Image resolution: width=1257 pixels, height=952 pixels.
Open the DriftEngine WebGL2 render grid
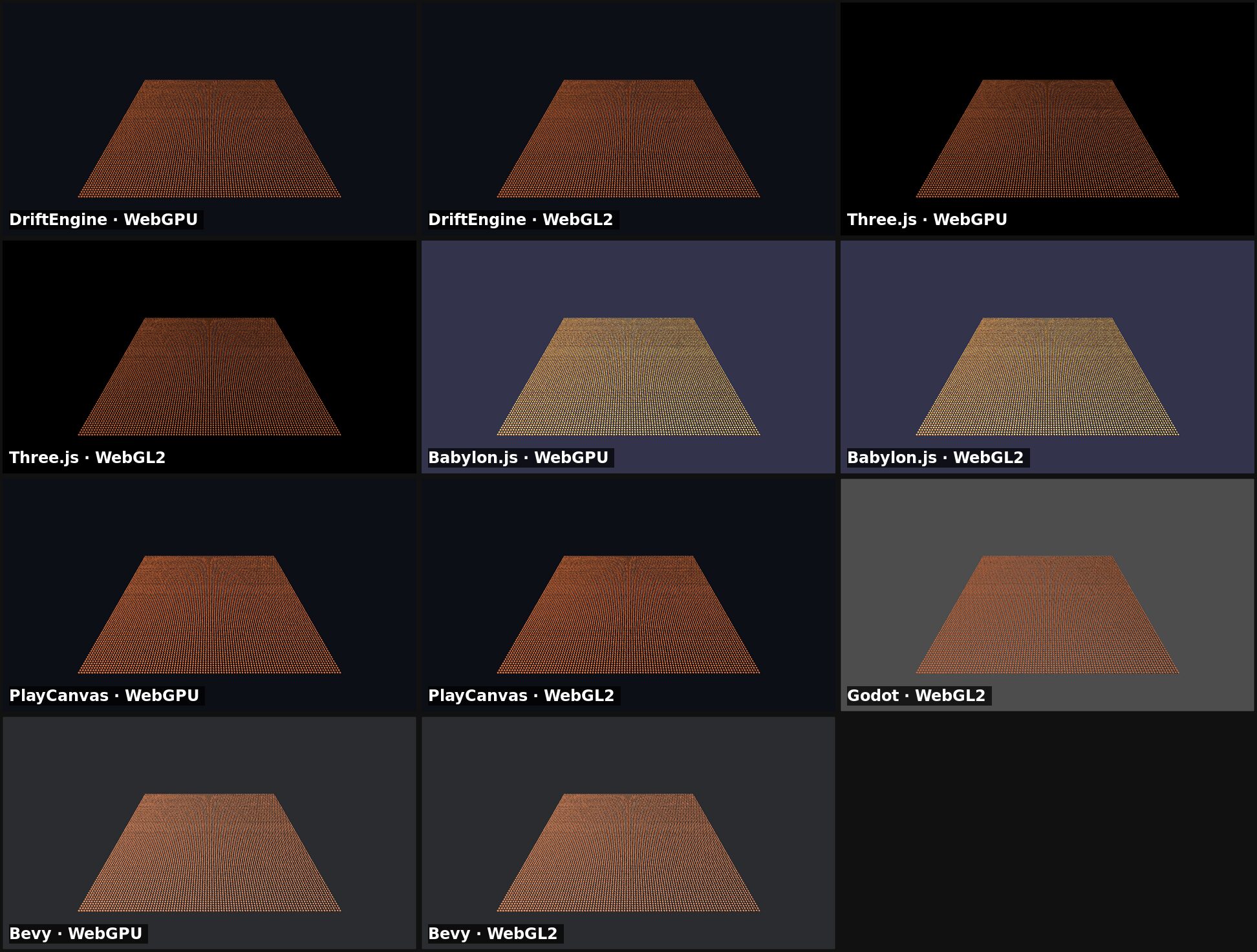628,138
